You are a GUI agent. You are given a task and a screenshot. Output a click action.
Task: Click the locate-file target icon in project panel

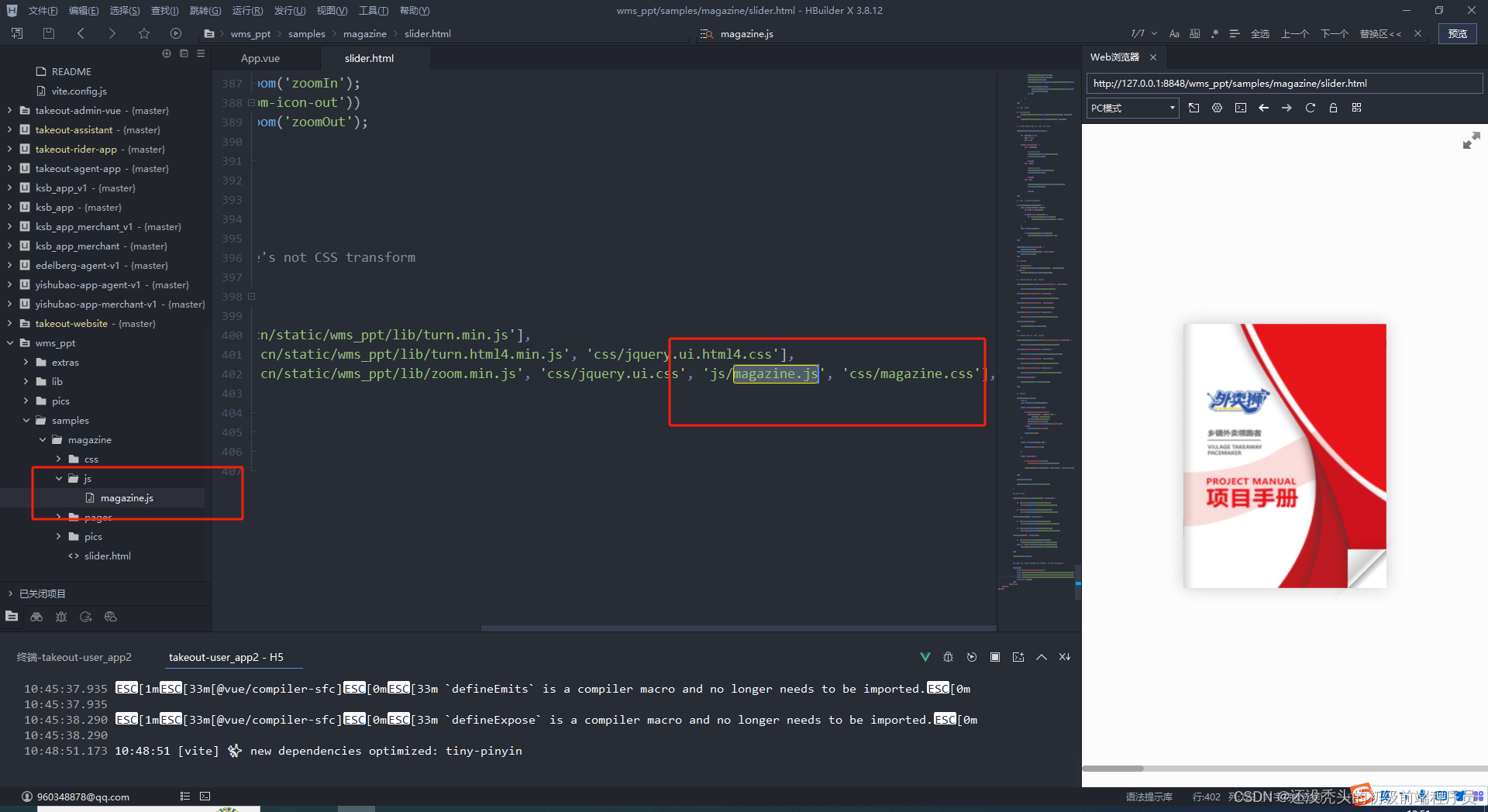coord(166,53)
